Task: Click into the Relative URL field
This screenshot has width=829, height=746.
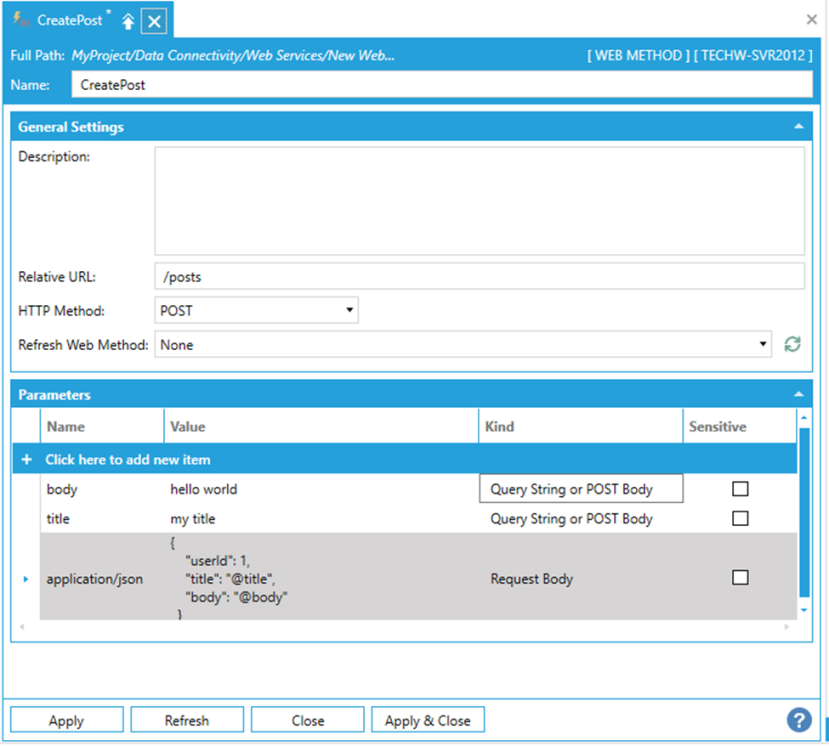Action: click(x=479, y=277)
